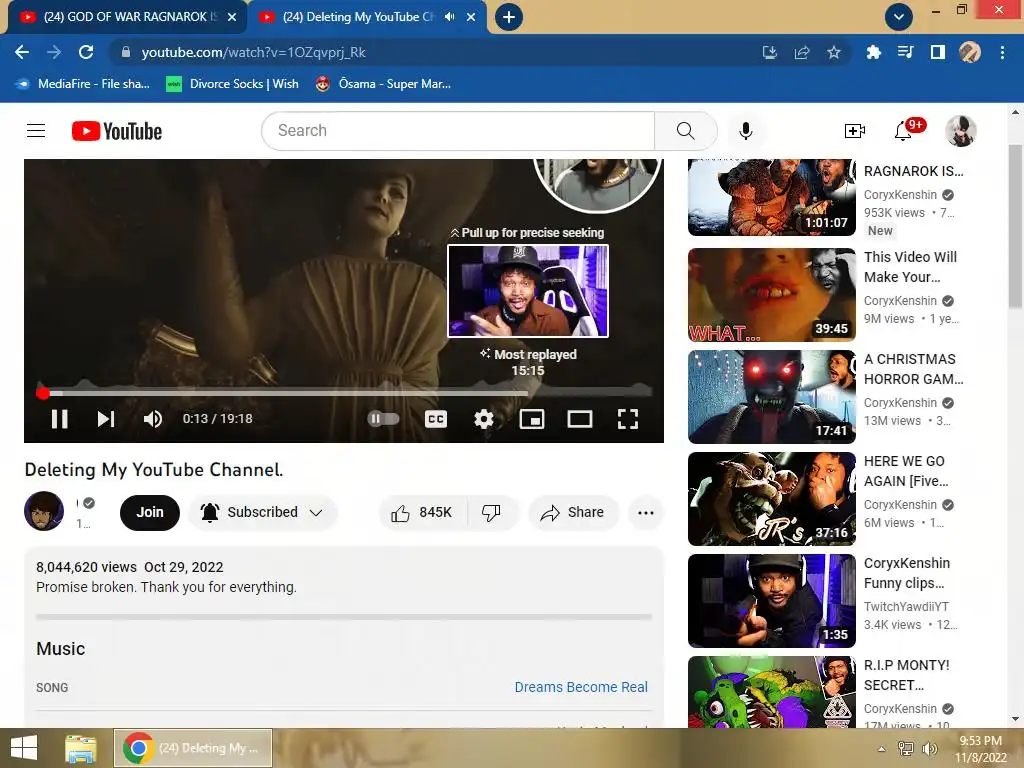Open YouTube notifications bell

(903, 131)
